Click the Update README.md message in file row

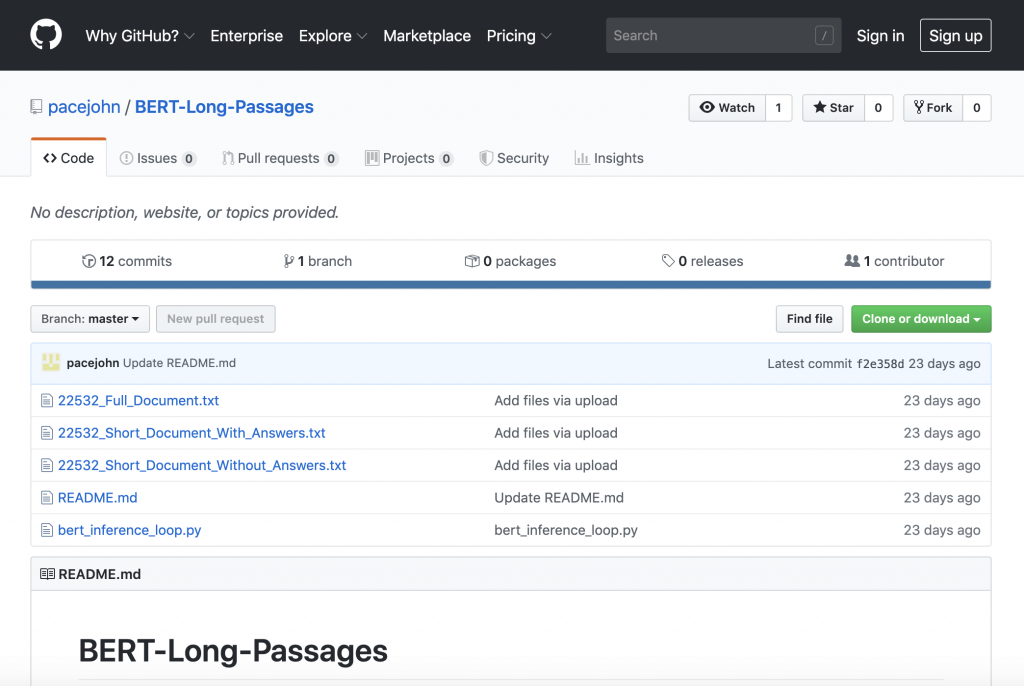pos(559,498)
